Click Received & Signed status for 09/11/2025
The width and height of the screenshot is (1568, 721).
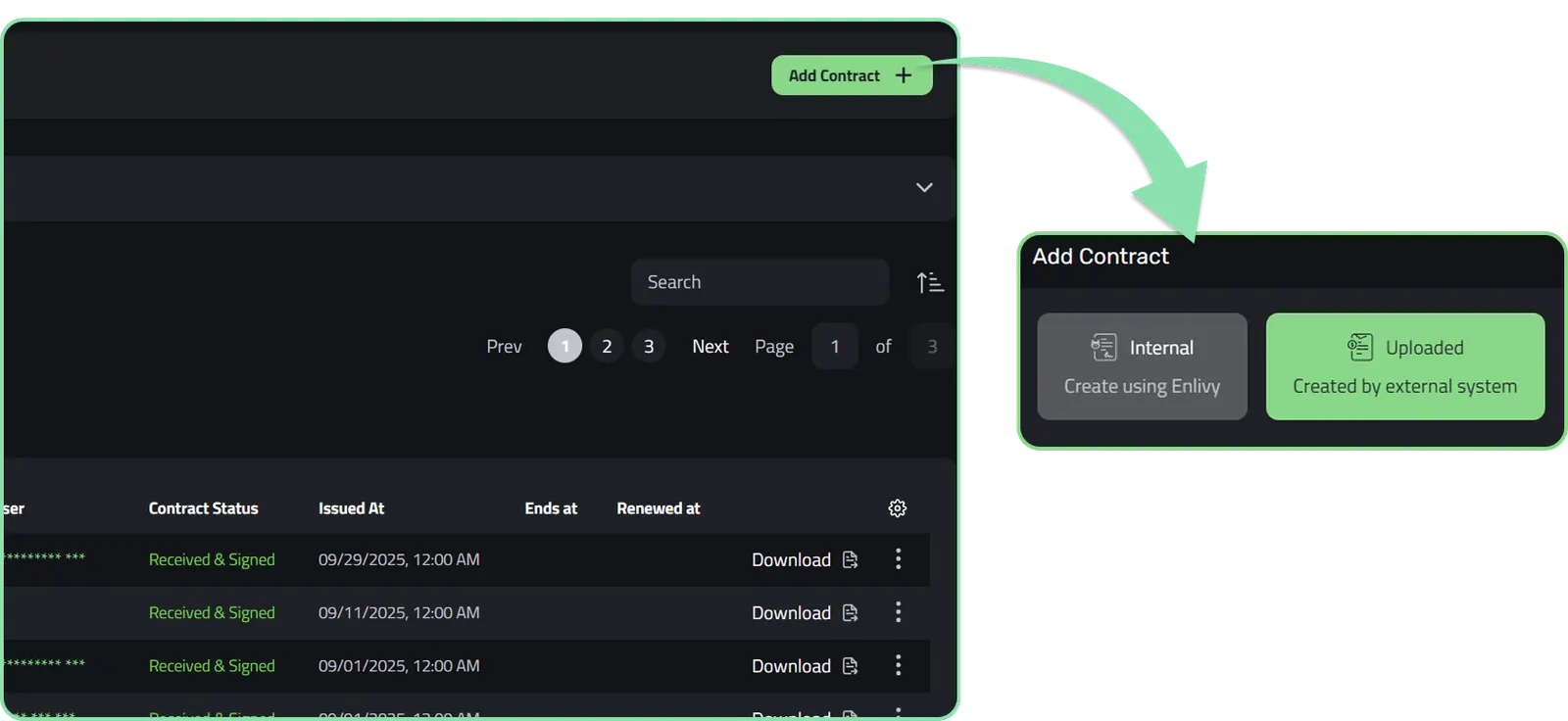212,612
